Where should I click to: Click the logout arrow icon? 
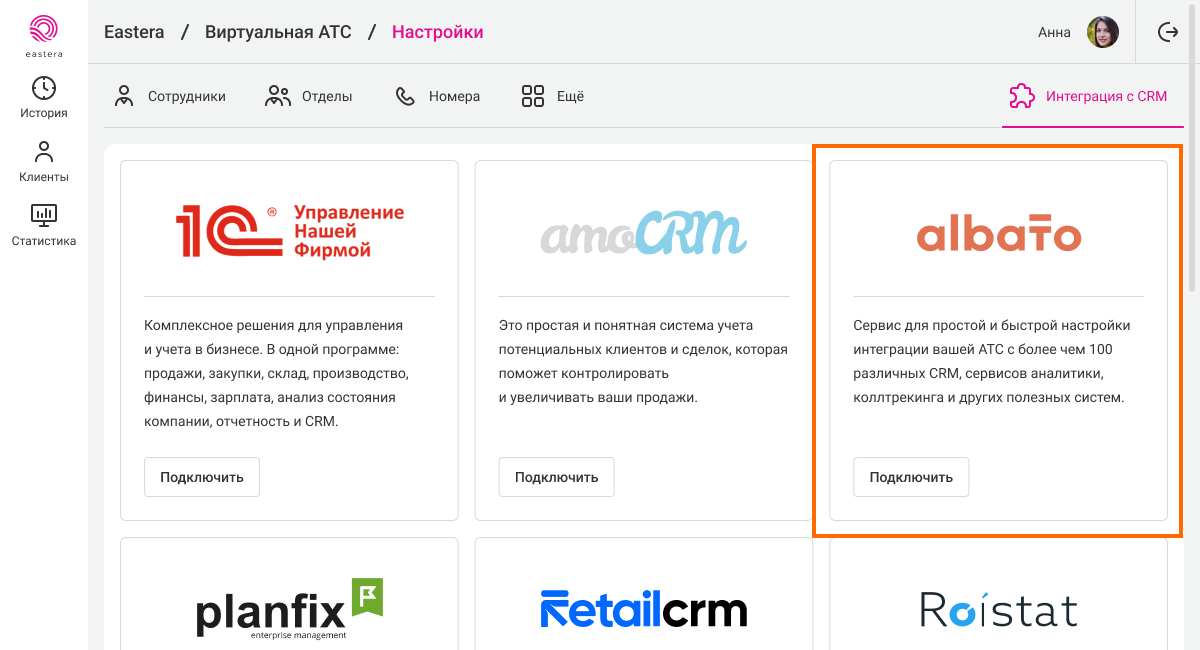(x=1168, y=32)
